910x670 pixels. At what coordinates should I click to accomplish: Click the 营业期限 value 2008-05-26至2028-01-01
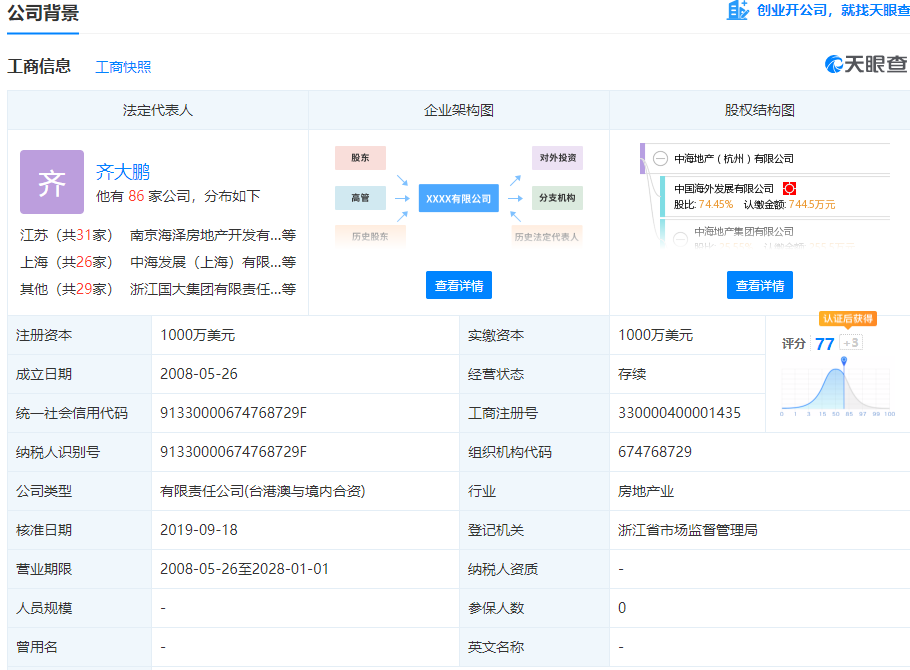(x=244, y=568)
